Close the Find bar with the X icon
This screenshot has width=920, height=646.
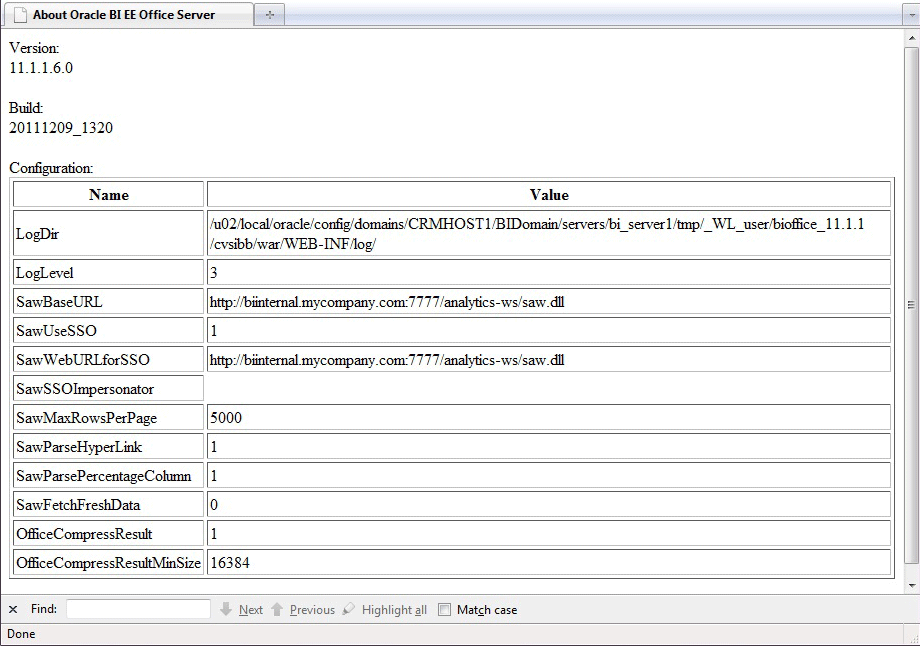(13, 609)
